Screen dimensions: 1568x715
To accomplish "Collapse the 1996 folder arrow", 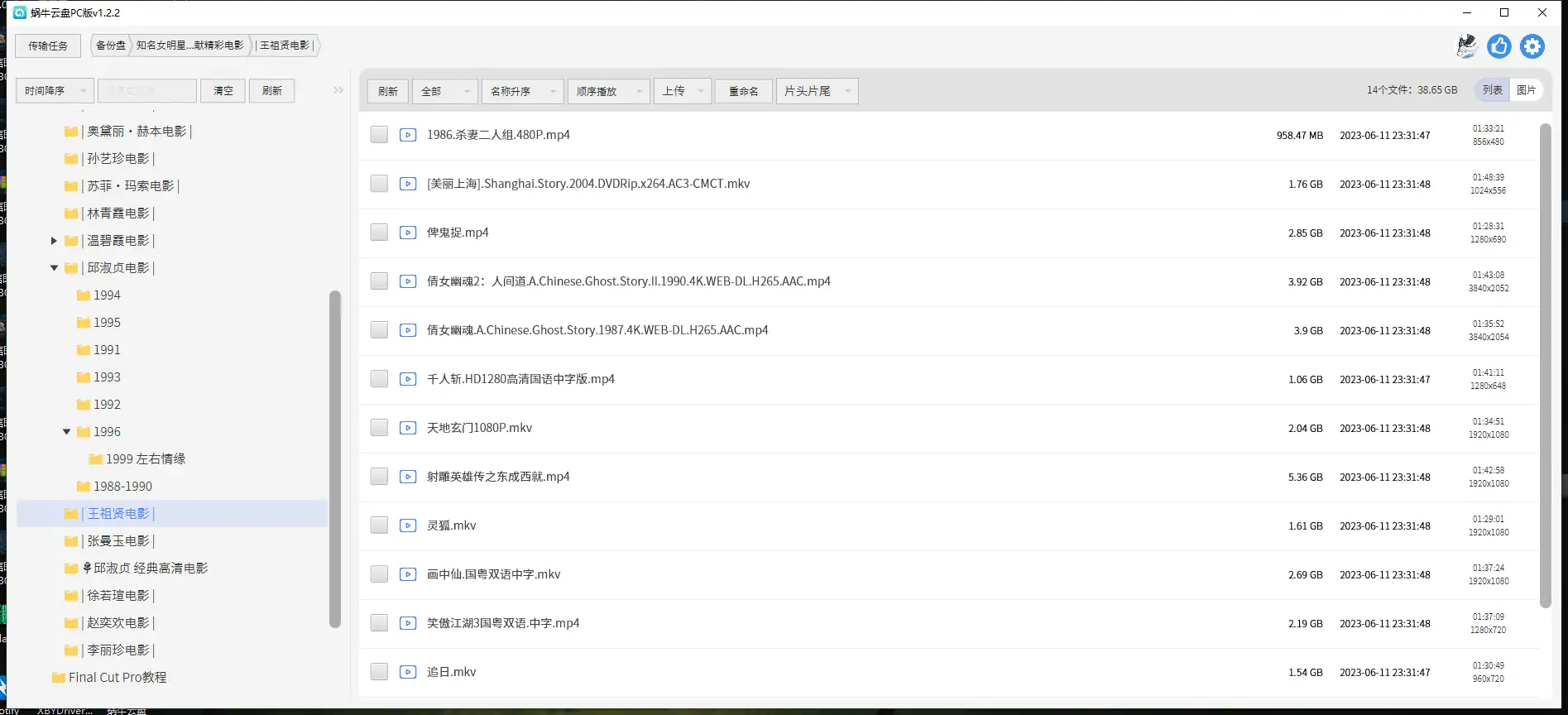I will (x=66, y=432).
